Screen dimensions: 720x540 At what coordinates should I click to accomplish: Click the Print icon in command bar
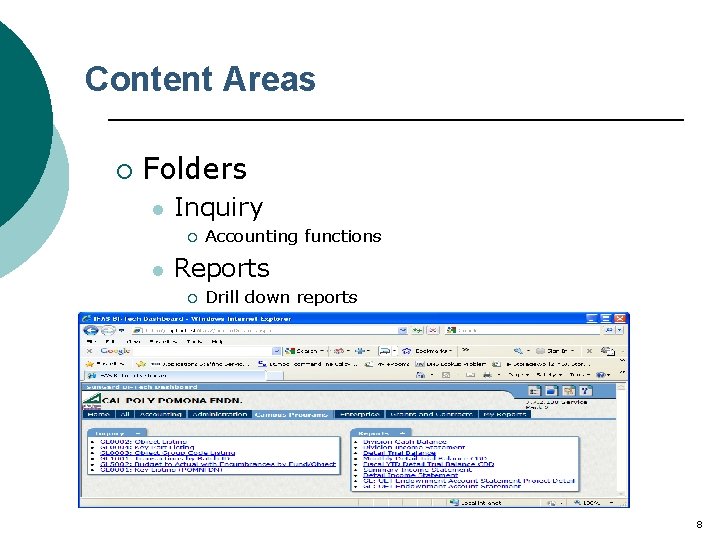coord(487,375)
